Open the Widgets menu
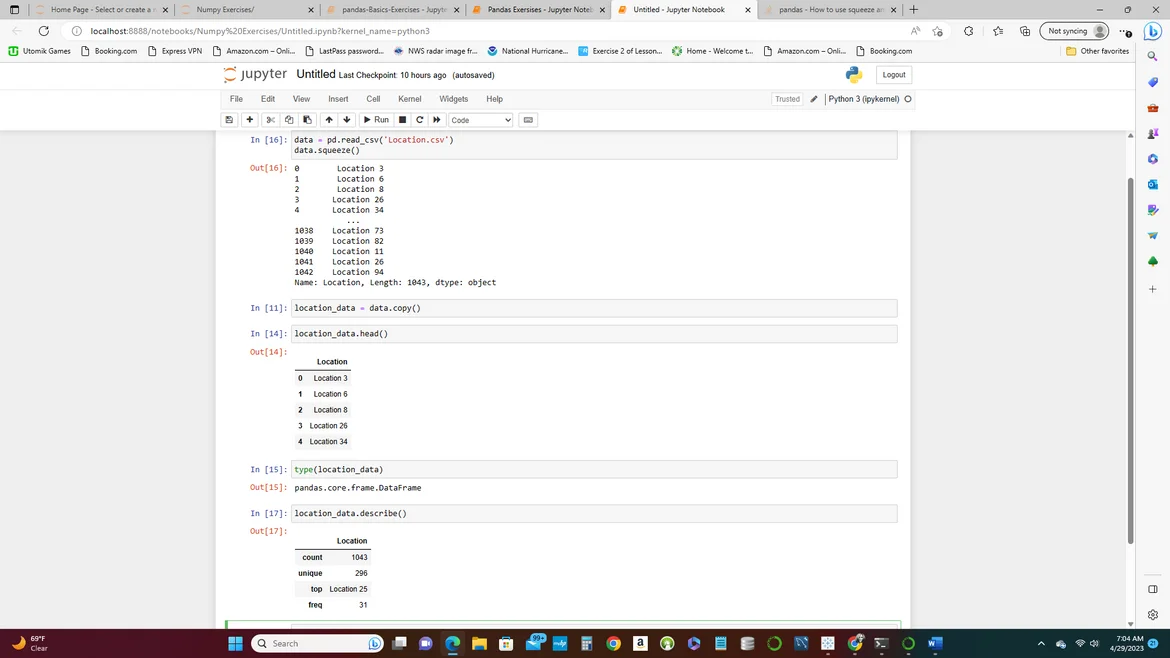1170x658 pixels. tap(453, 99)
